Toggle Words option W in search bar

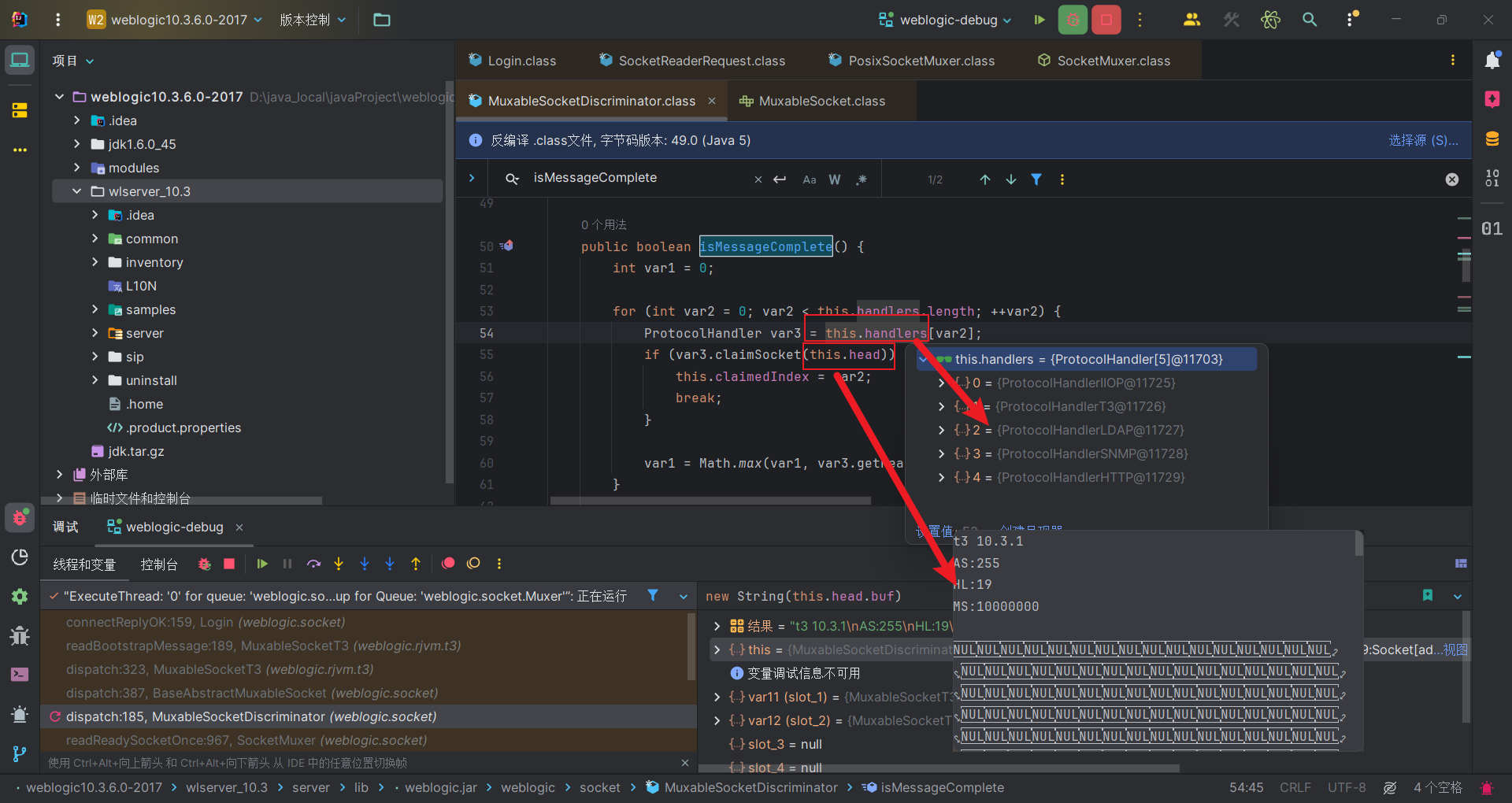(835, 179)
